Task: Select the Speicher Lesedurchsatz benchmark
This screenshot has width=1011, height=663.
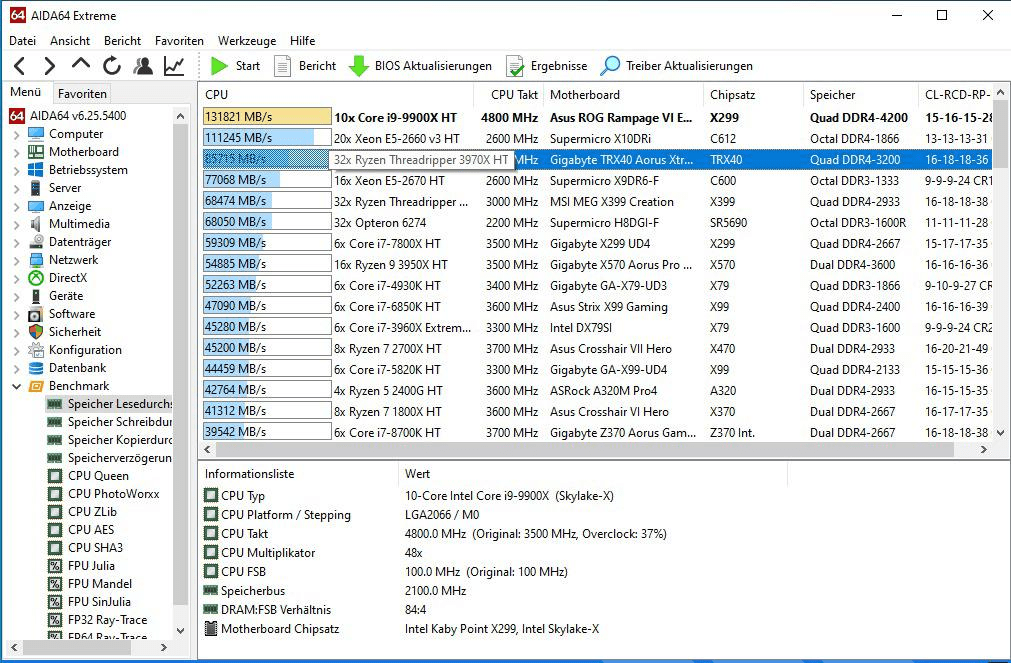Action: coord(110,404)
